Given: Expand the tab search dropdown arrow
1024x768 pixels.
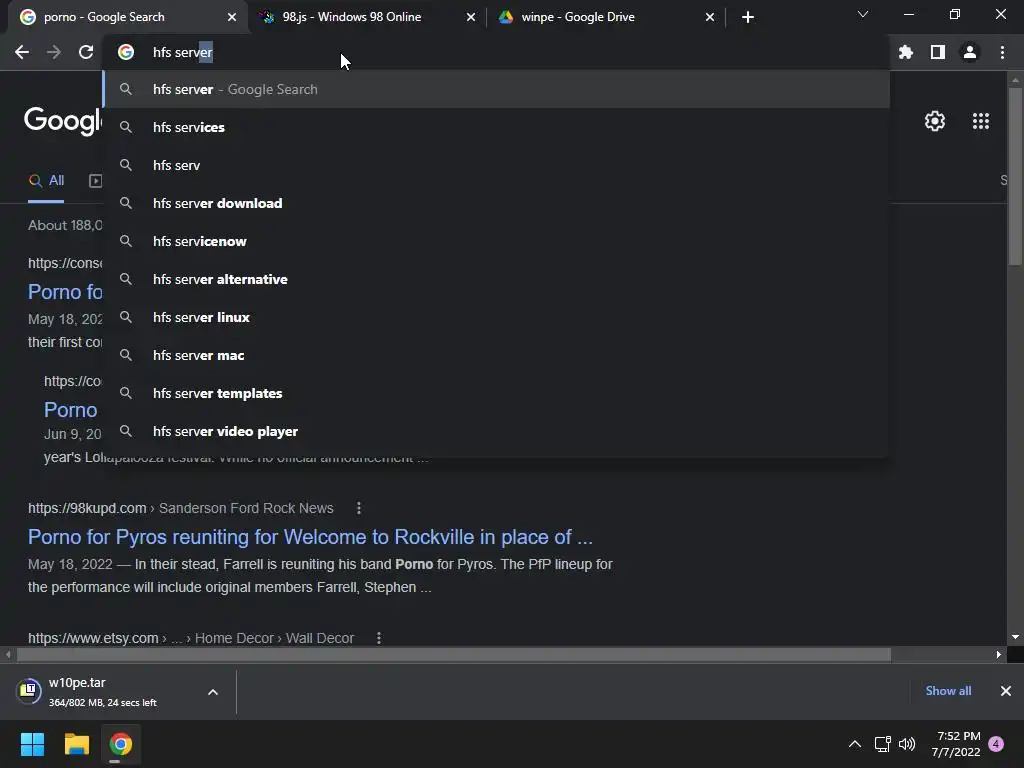Looking at the screenshot, I should pos(863,14).
